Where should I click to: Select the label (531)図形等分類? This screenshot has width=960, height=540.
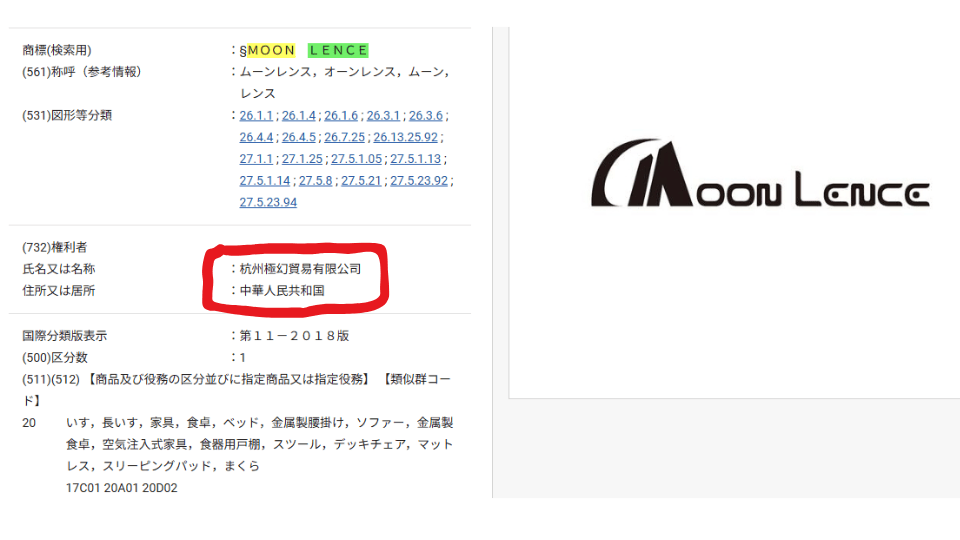(x=67, y=115)
